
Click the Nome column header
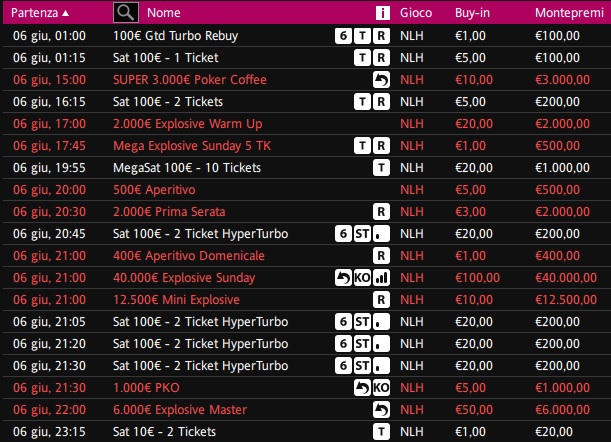click(x=164, y=13)
